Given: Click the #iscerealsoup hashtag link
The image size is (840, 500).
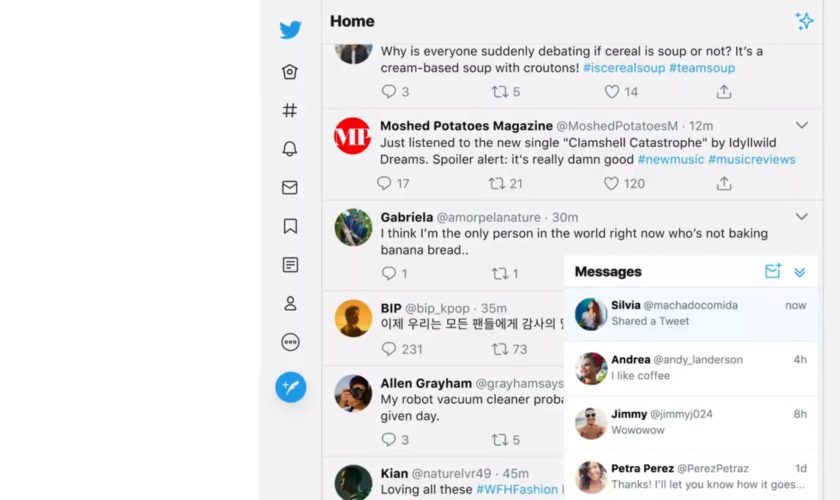Looking at the screenshot, I should 624,68.
